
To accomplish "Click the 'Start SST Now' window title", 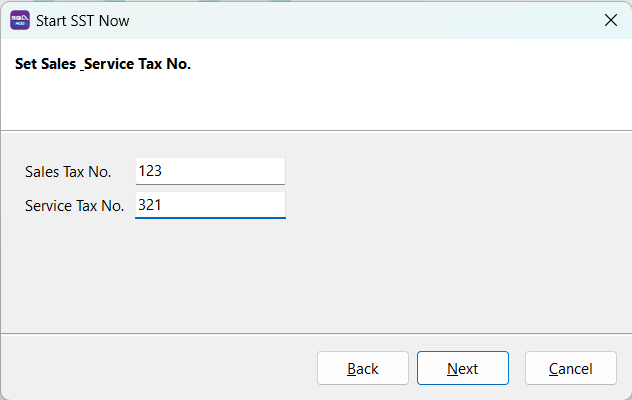I will coord(82,20).
